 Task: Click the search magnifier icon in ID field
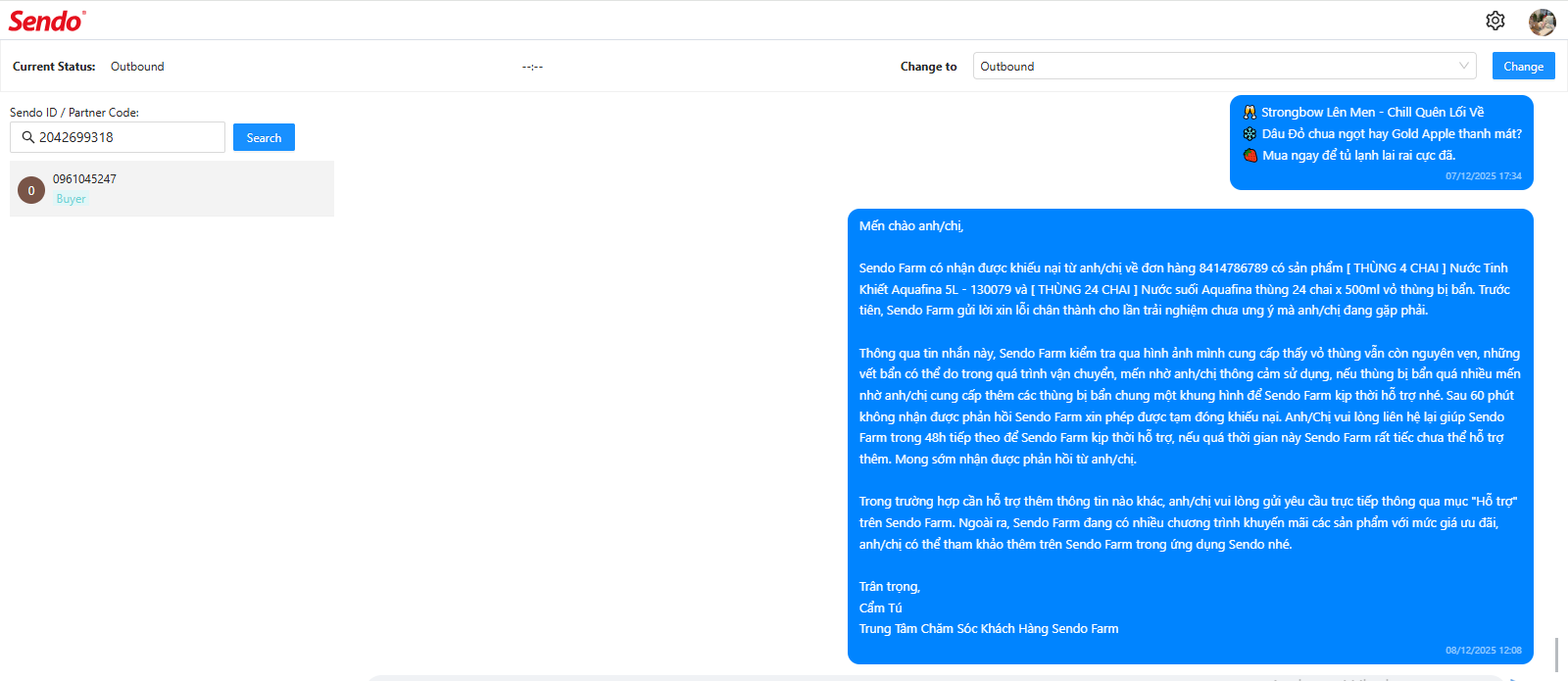28,137
